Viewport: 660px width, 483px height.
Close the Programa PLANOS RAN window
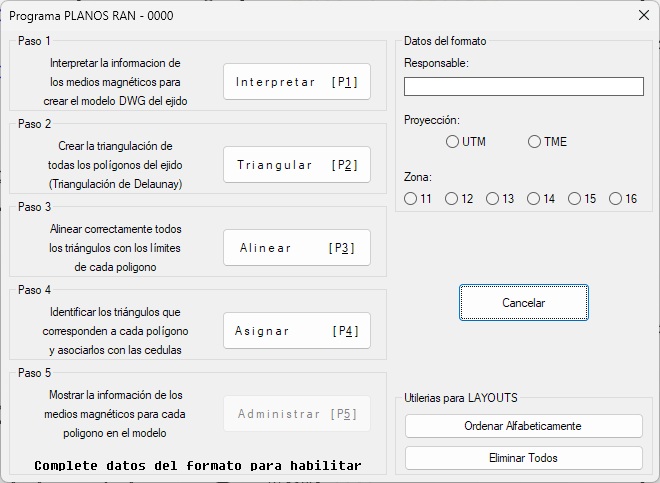point(643,15)
